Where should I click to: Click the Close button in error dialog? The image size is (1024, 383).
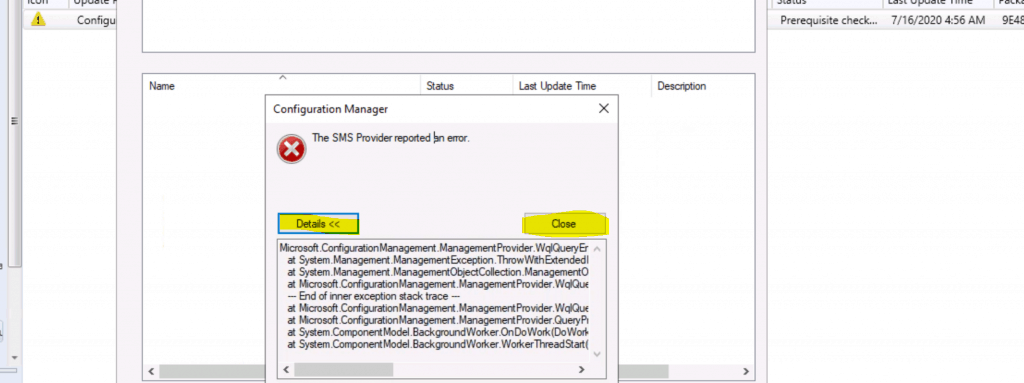tap(564, 224)
